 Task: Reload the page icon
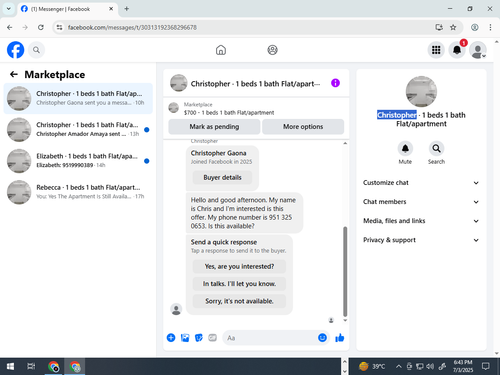[41, 27]
